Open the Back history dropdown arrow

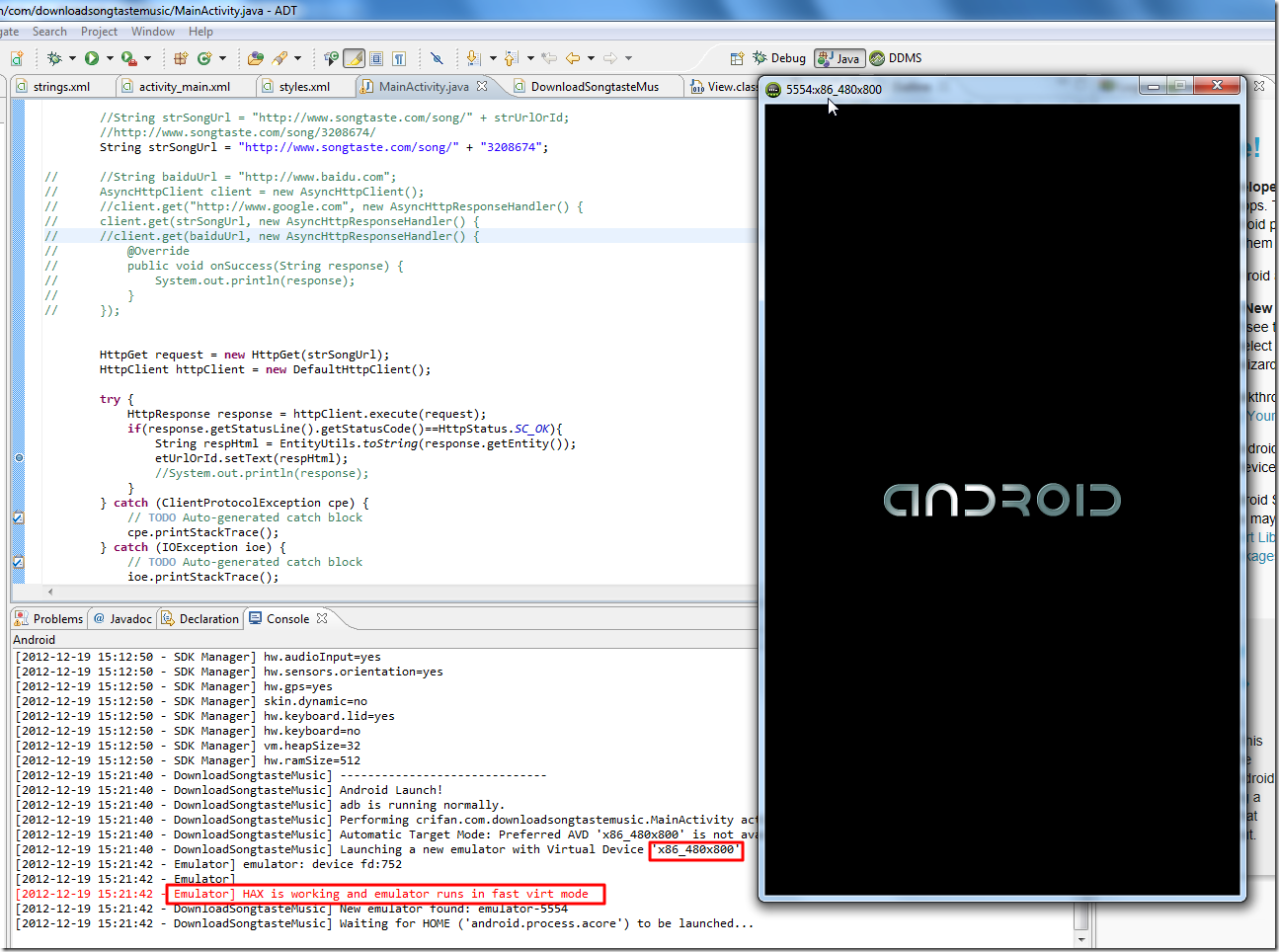point(591,58)
